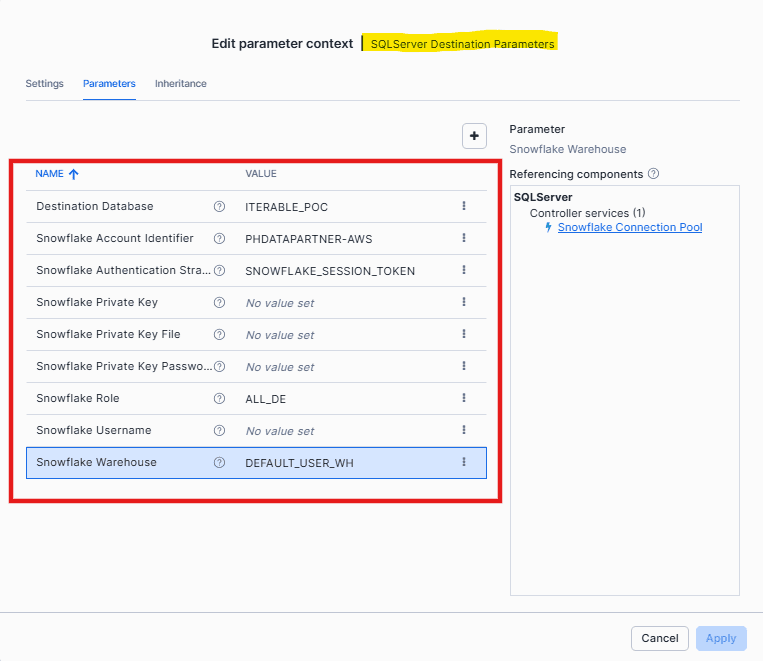Click 'No value set' for Snowflake Private Key
The width and height of the screenshot is (763, 661).
point(280,303)
